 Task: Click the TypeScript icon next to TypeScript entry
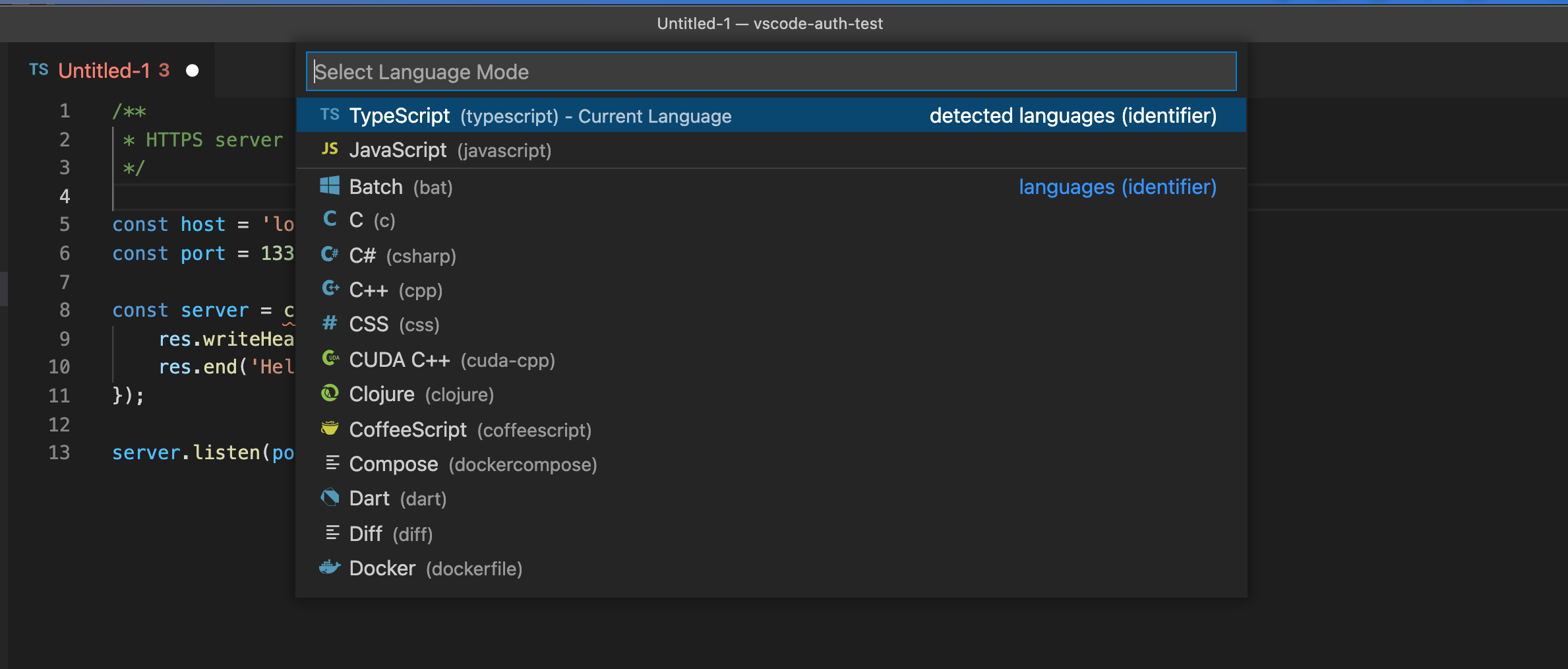[x=330, y=115]
